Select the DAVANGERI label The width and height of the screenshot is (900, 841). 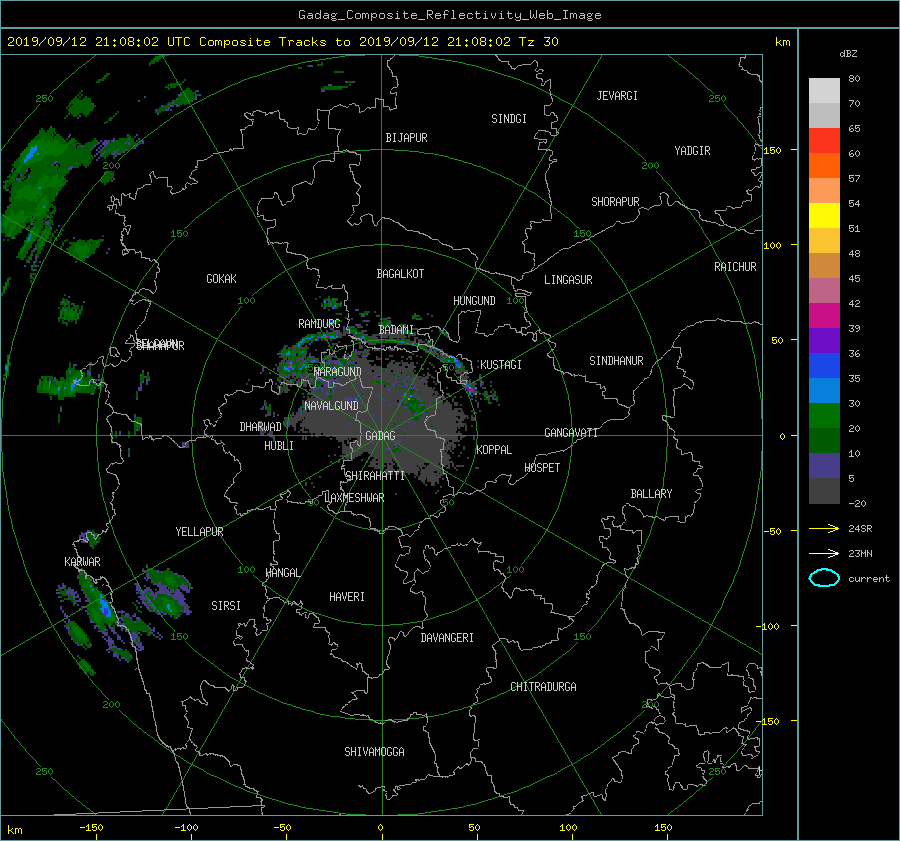click(x=447, y=638)
